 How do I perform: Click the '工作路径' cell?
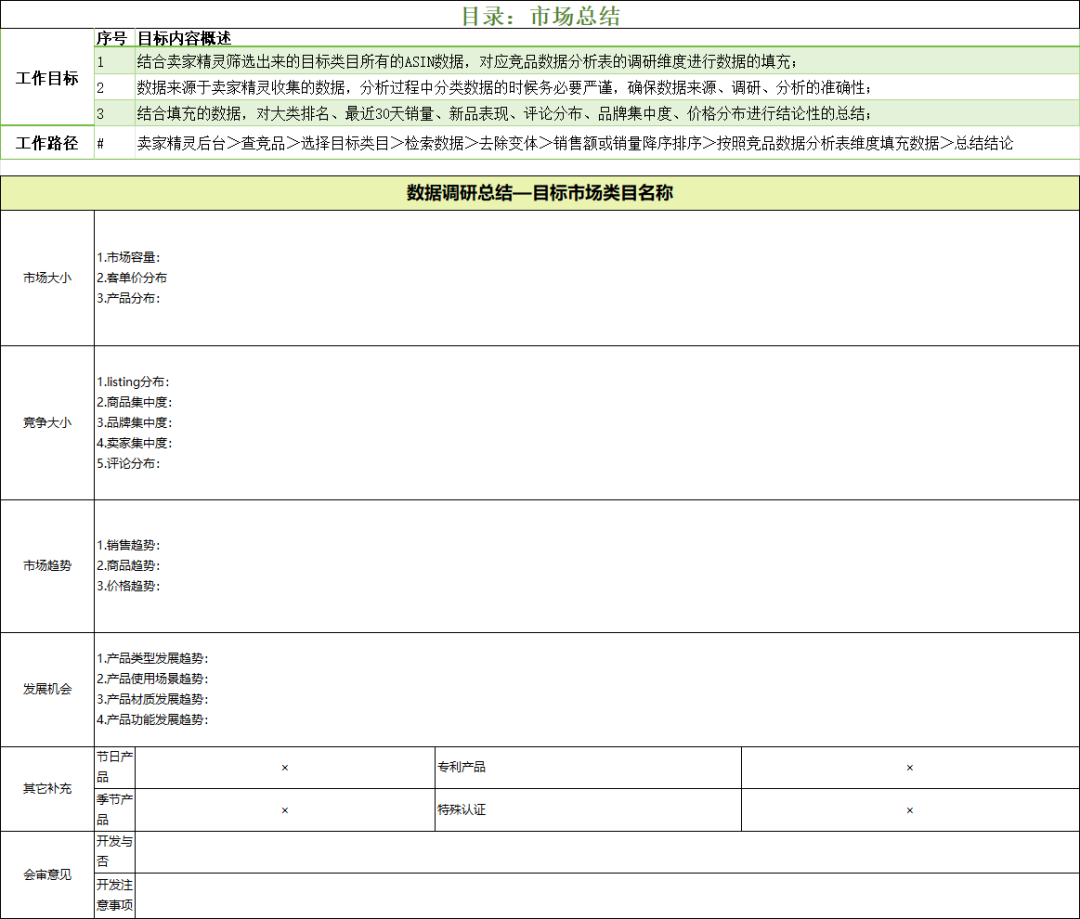pyautogui.click(x=47, y=143)
